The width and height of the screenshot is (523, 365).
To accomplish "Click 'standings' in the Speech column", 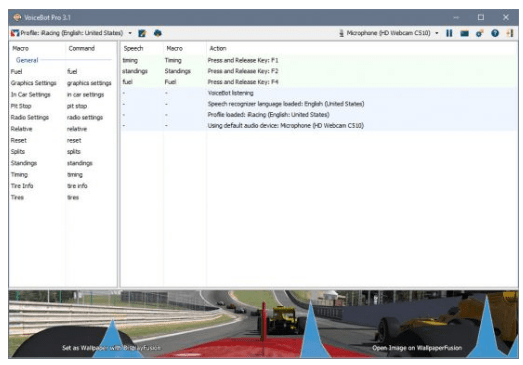I will click(x=135, y=71).
